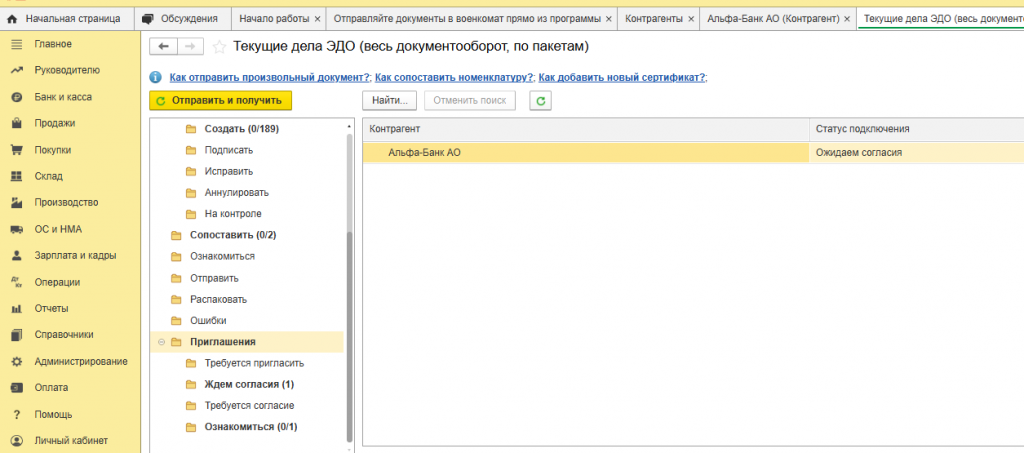
Task: Select Ознакомиться (0/1) under Приглашения
Action: coord(251,427)
